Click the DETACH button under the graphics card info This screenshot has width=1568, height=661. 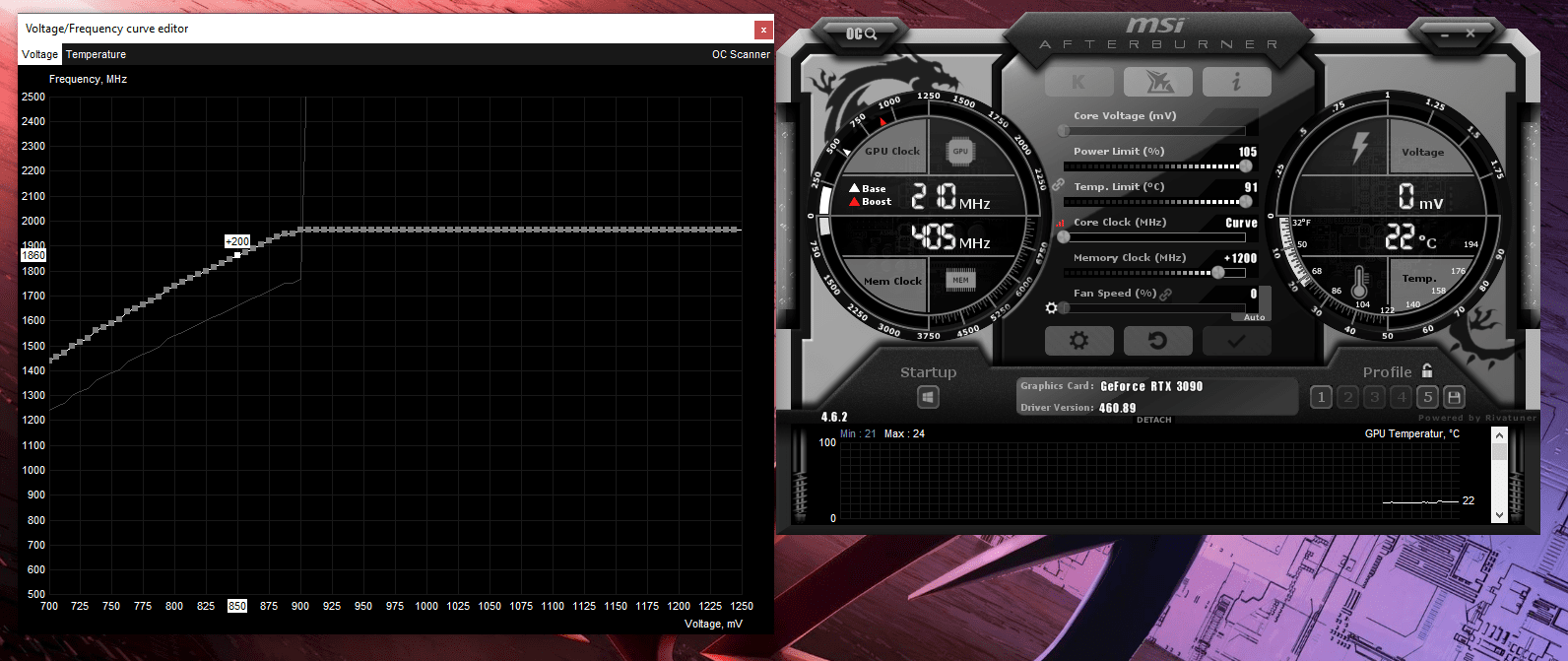pyautogui.click(x=1154, y=420)
